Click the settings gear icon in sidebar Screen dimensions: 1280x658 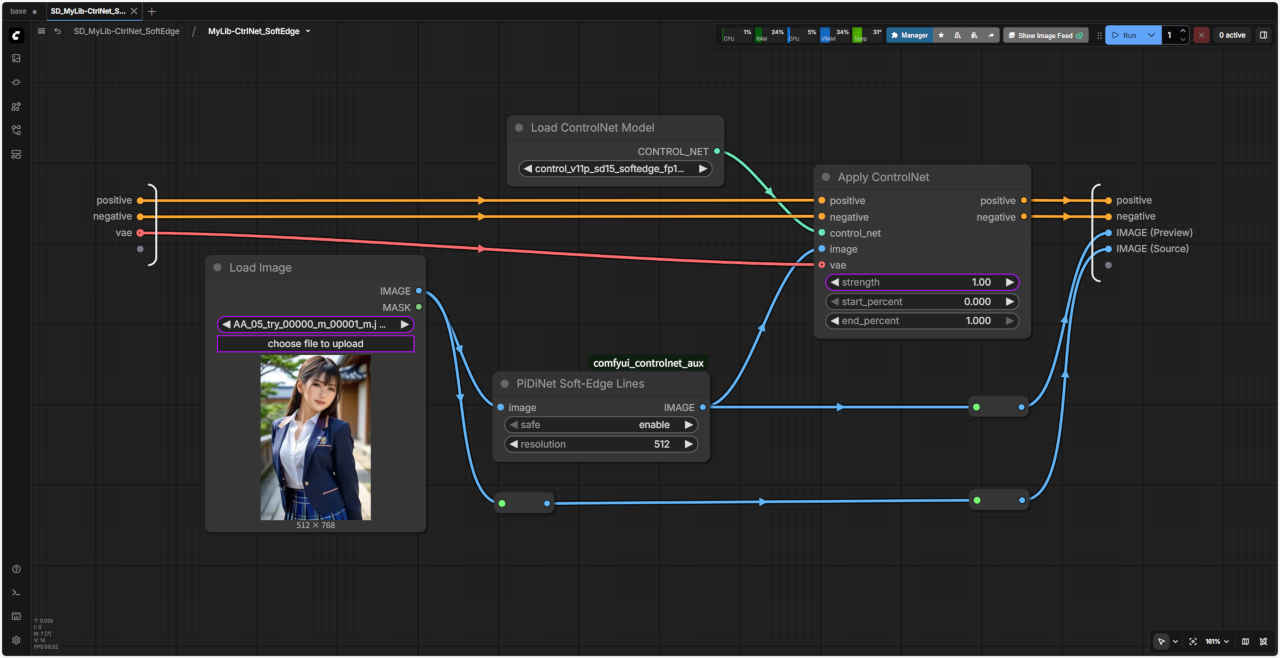coord(16,640)
